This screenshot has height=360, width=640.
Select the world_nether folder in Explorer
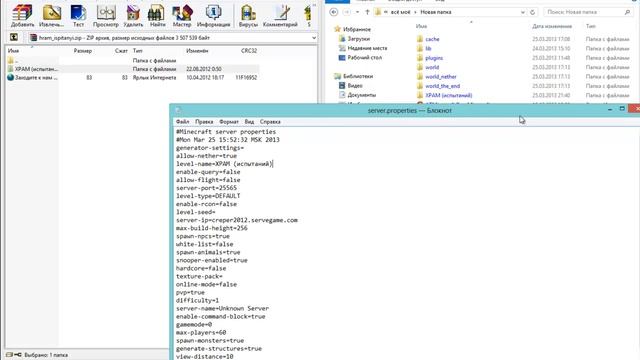[x=437, y=77]
